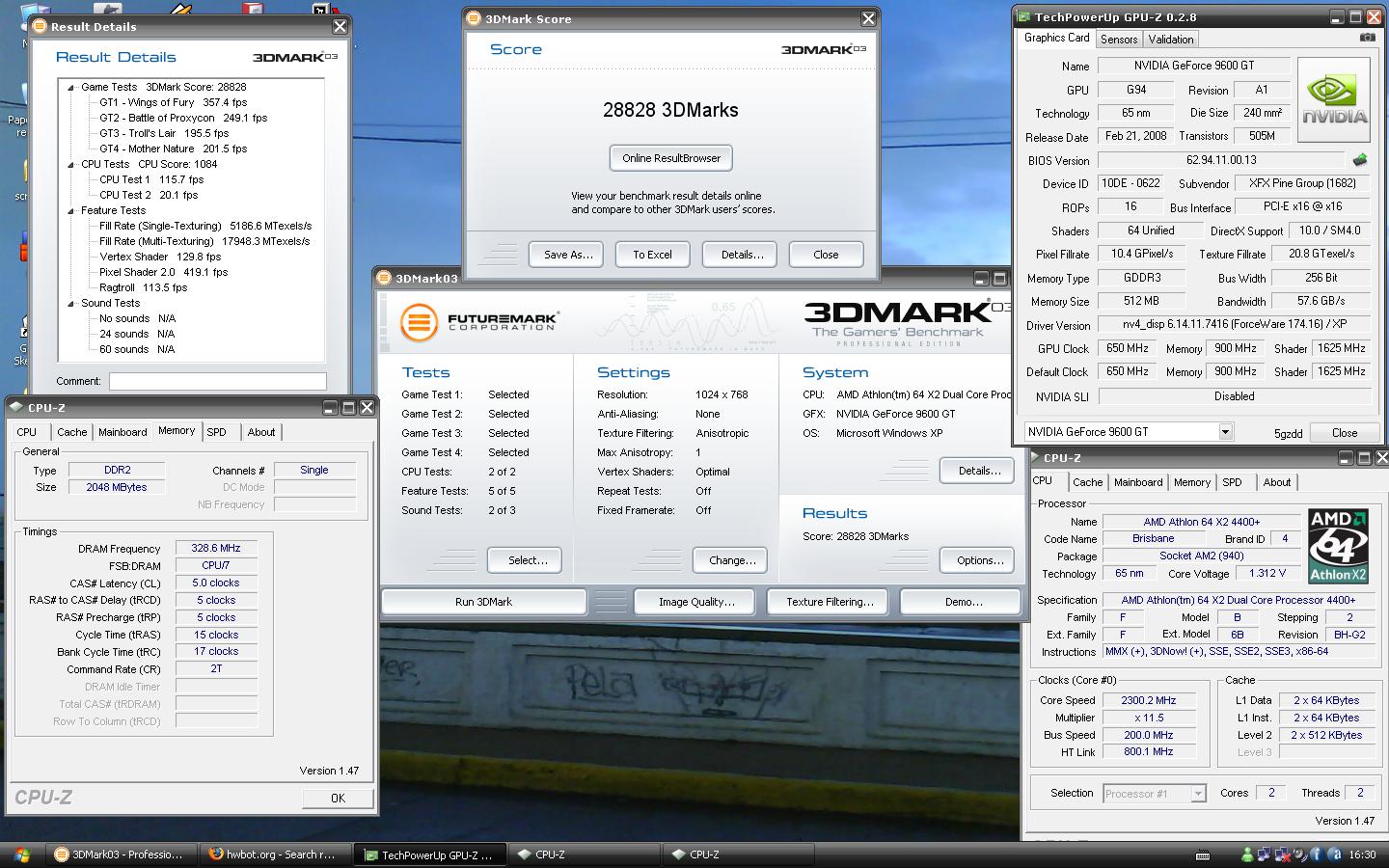
Task: Click the blue 'a' tray icon
Action: 1335,854
